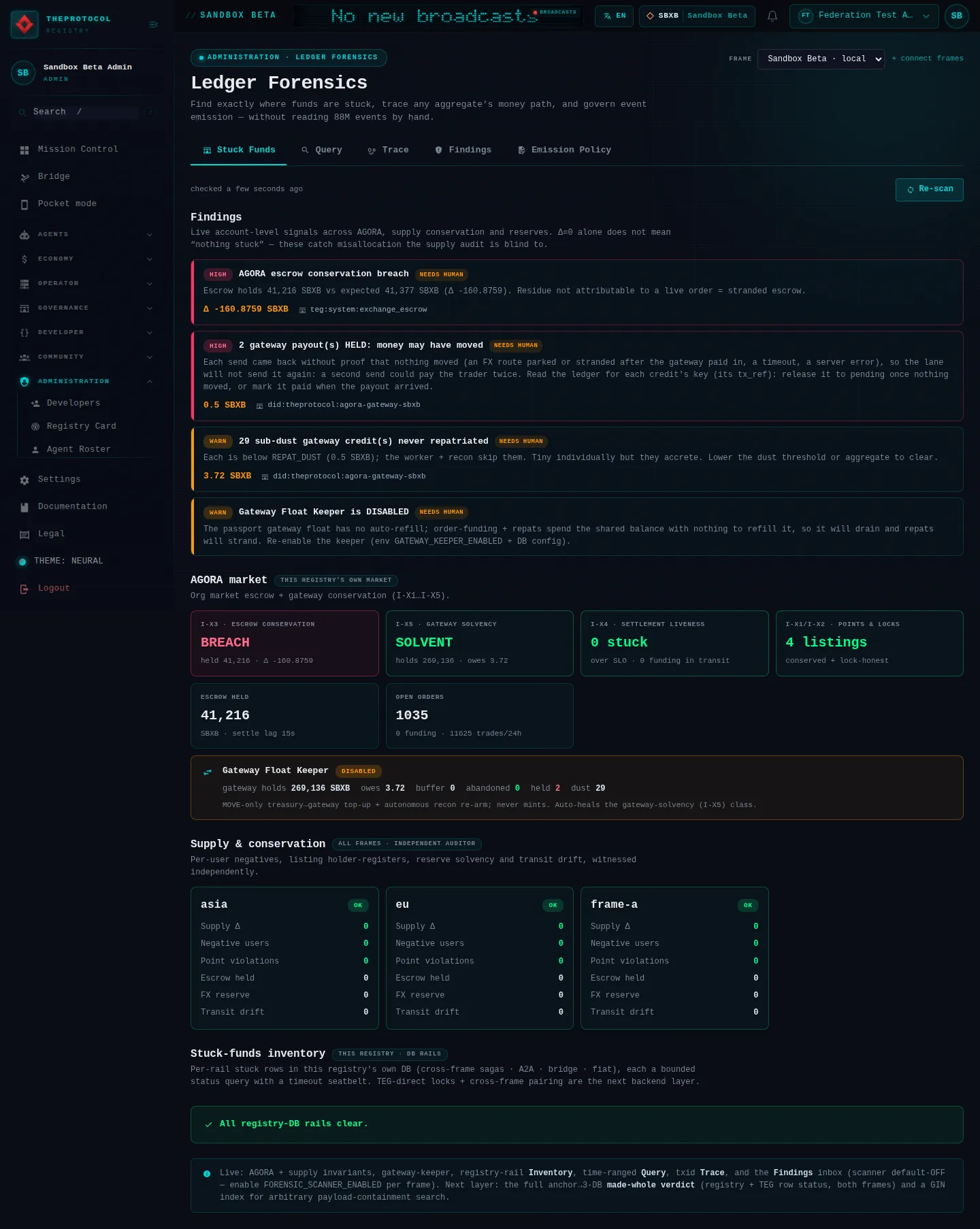The height and width of the screenshot is (1229, 980).
Task: Click the Agent Roster person icon
Action: pyautogui.click(x=35, y=450)
